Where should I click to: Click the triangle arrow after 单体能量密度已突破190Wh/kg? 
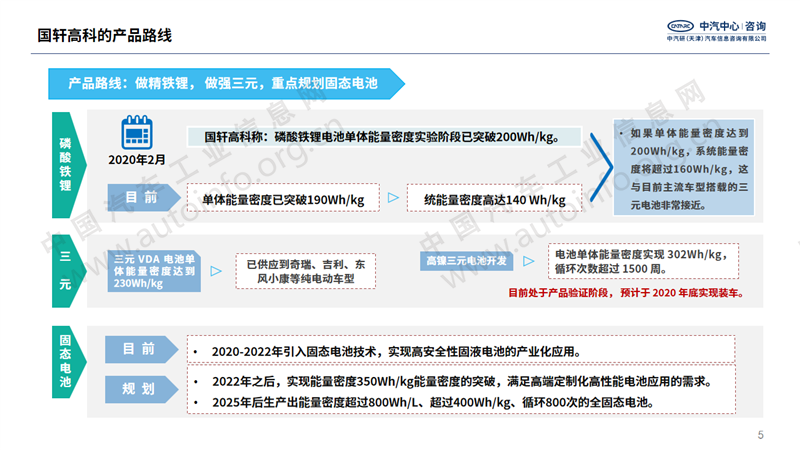(393, 197)
